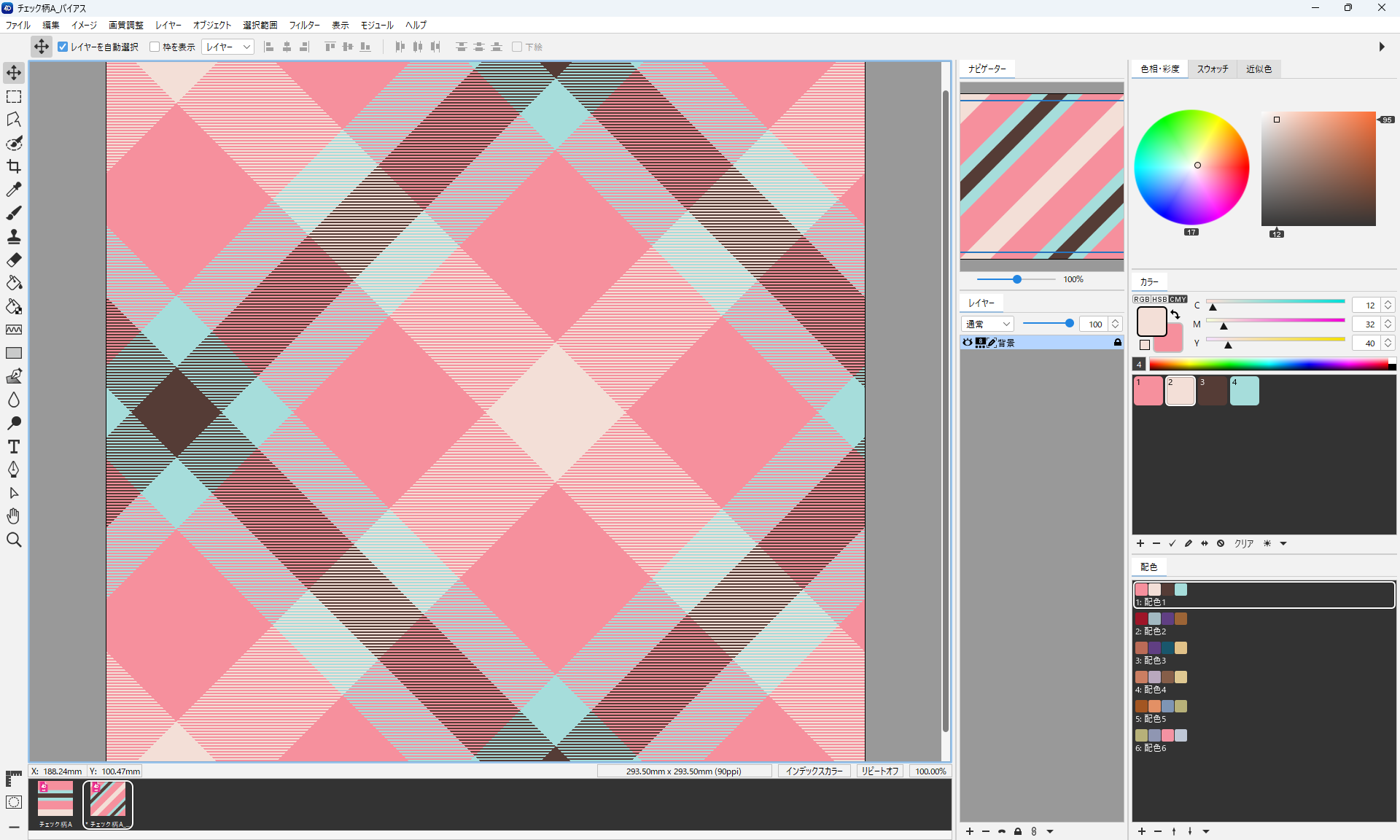The height and width of the screenshot is (840, 1400).
Task: Select the Zoom magnifier tool
Action: click(14, 540)
